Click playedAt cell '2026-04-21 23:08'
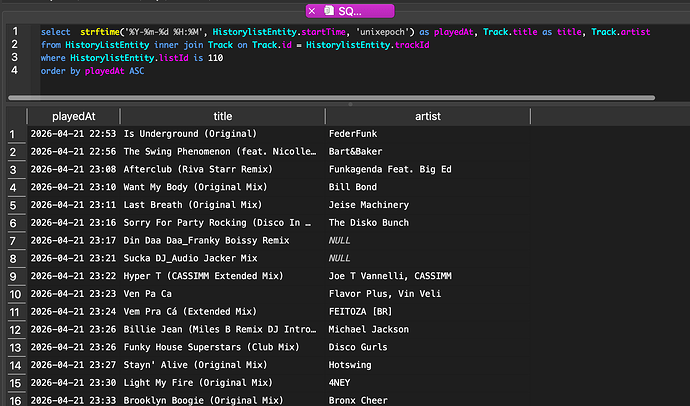Image resolution: width=690 pixels, height=406 pixels. pyautogui.click(x=73, y=169)
